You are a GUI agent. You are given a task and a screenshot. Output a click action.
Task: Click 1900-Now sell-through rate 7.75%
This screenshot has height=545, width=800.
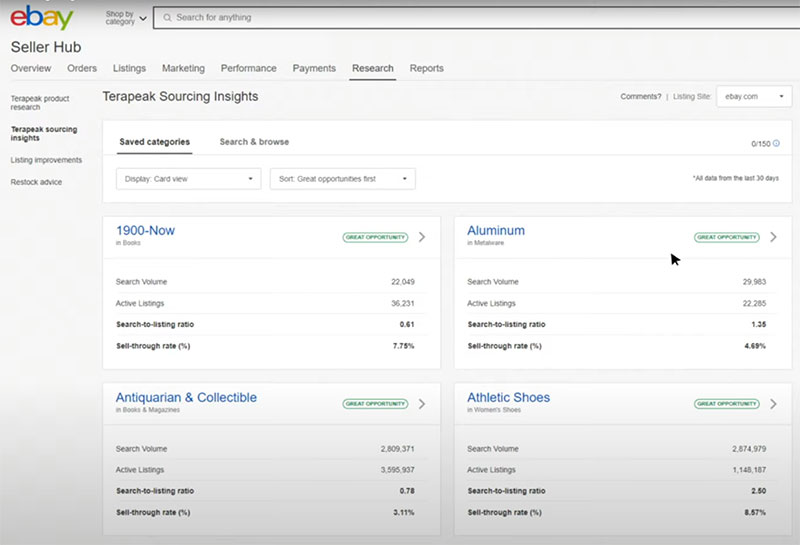point(404,346)
